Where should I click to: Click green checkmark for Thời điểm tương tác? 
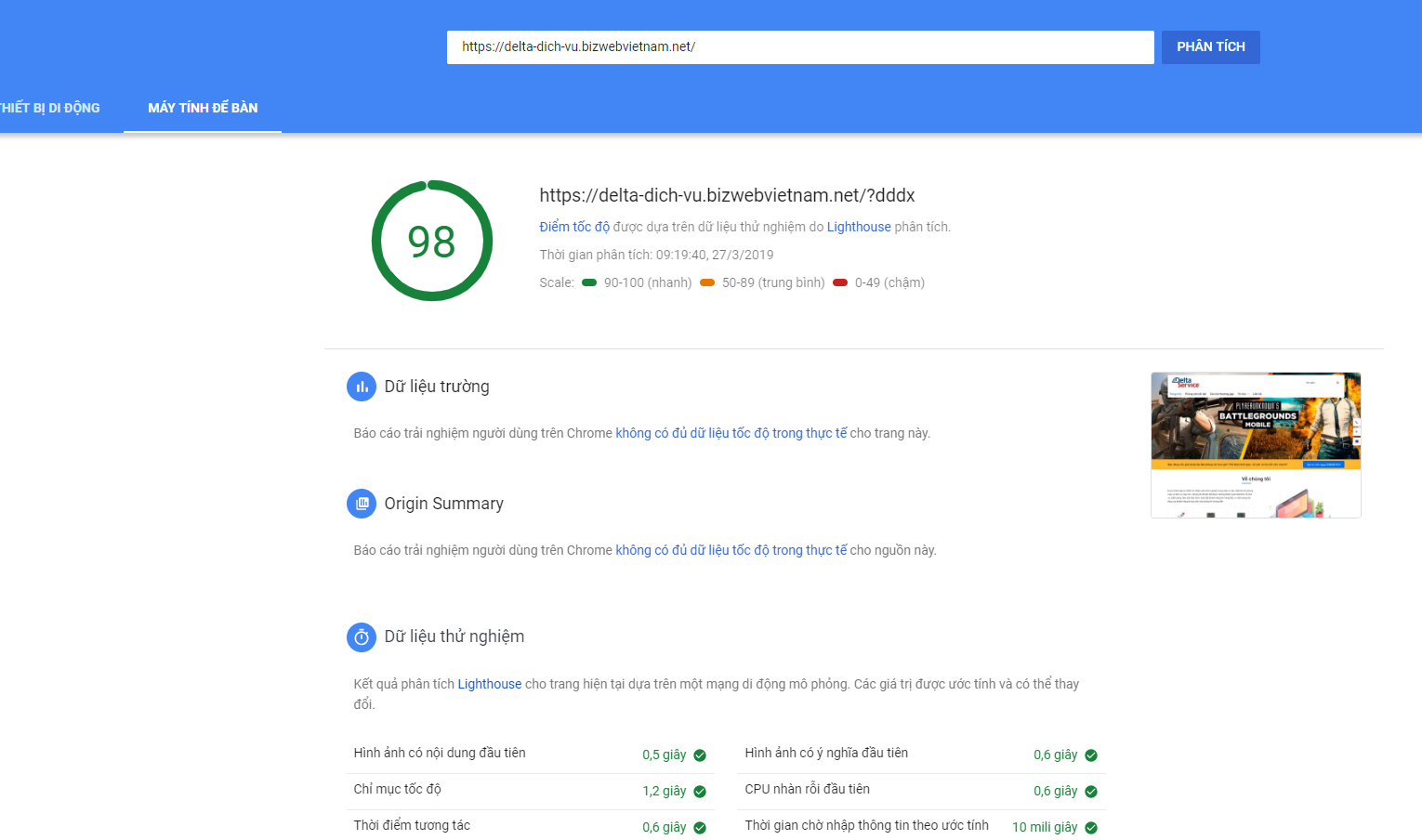(700, 828)
